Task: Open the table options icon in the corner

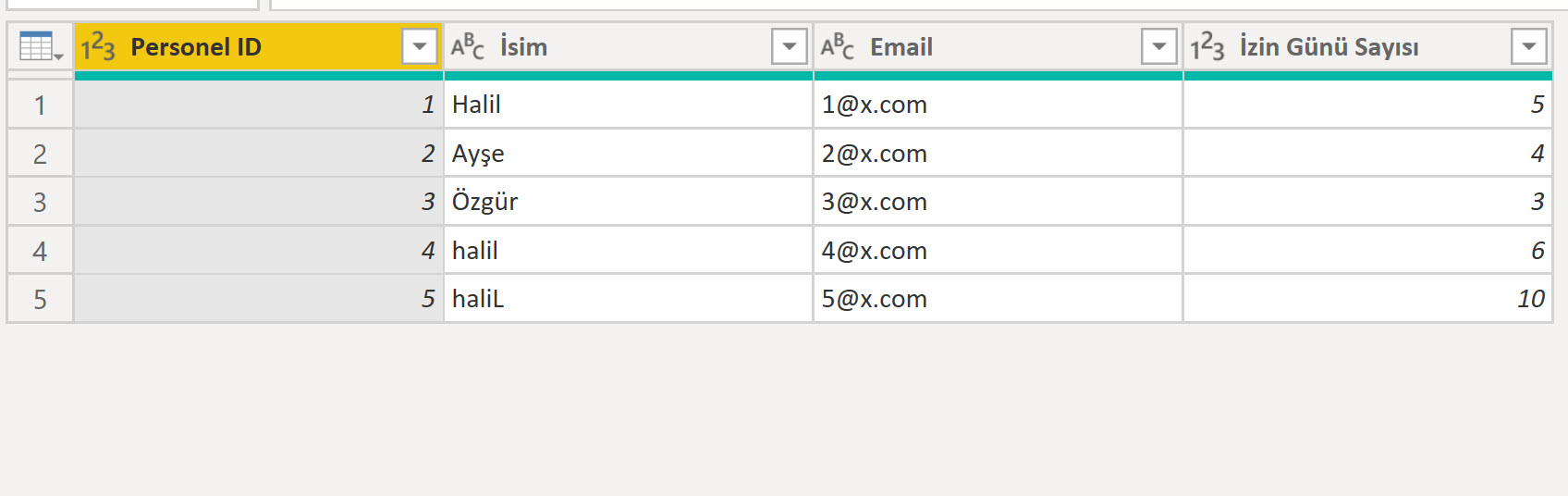Action: tap(40, 46)
